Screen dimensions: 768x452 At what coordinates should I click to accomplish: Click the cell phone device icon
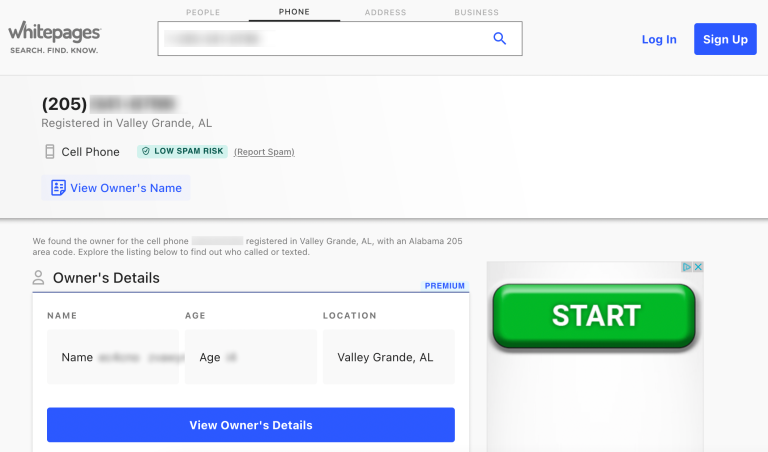49,151
